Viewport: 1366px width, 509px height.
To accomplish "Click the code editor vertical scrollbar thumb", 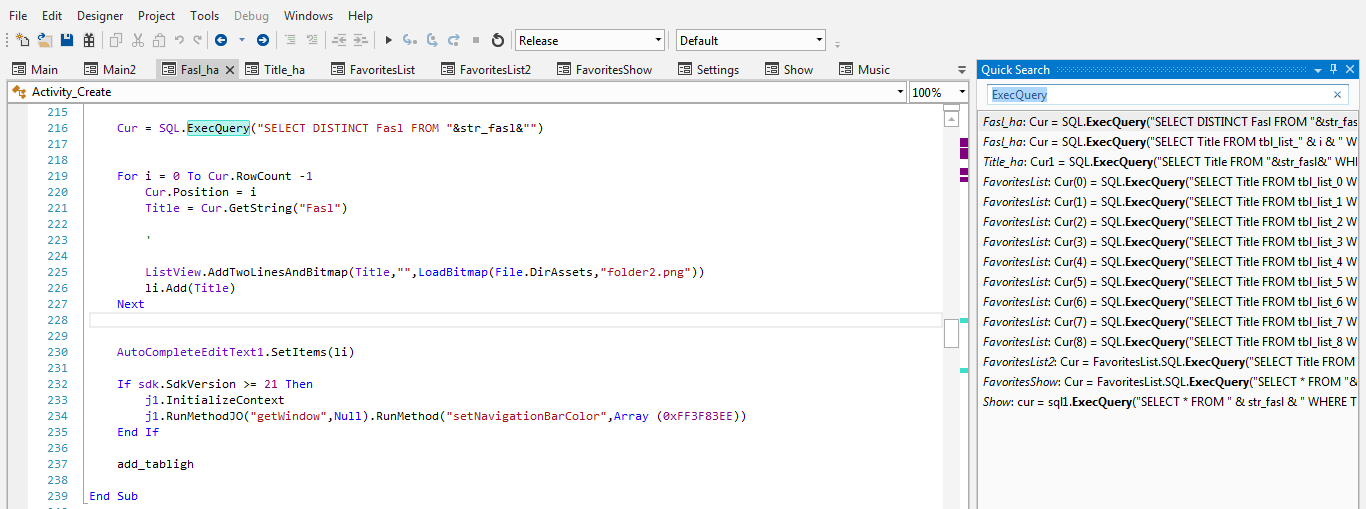I will click(951, 333).
